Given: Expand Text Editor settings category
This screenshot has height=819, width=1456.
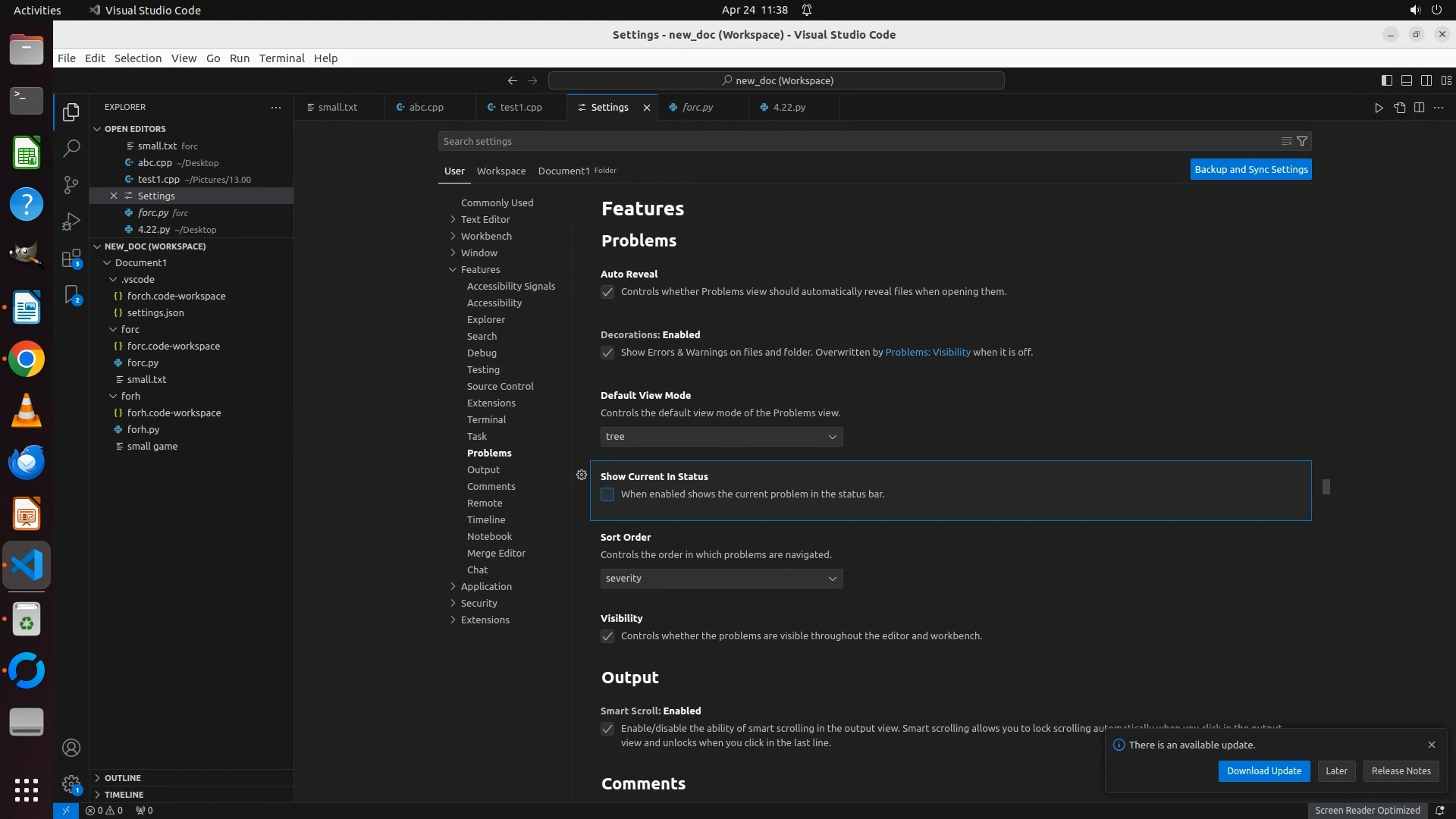Looking at the screenshot, I should point(485,219).
